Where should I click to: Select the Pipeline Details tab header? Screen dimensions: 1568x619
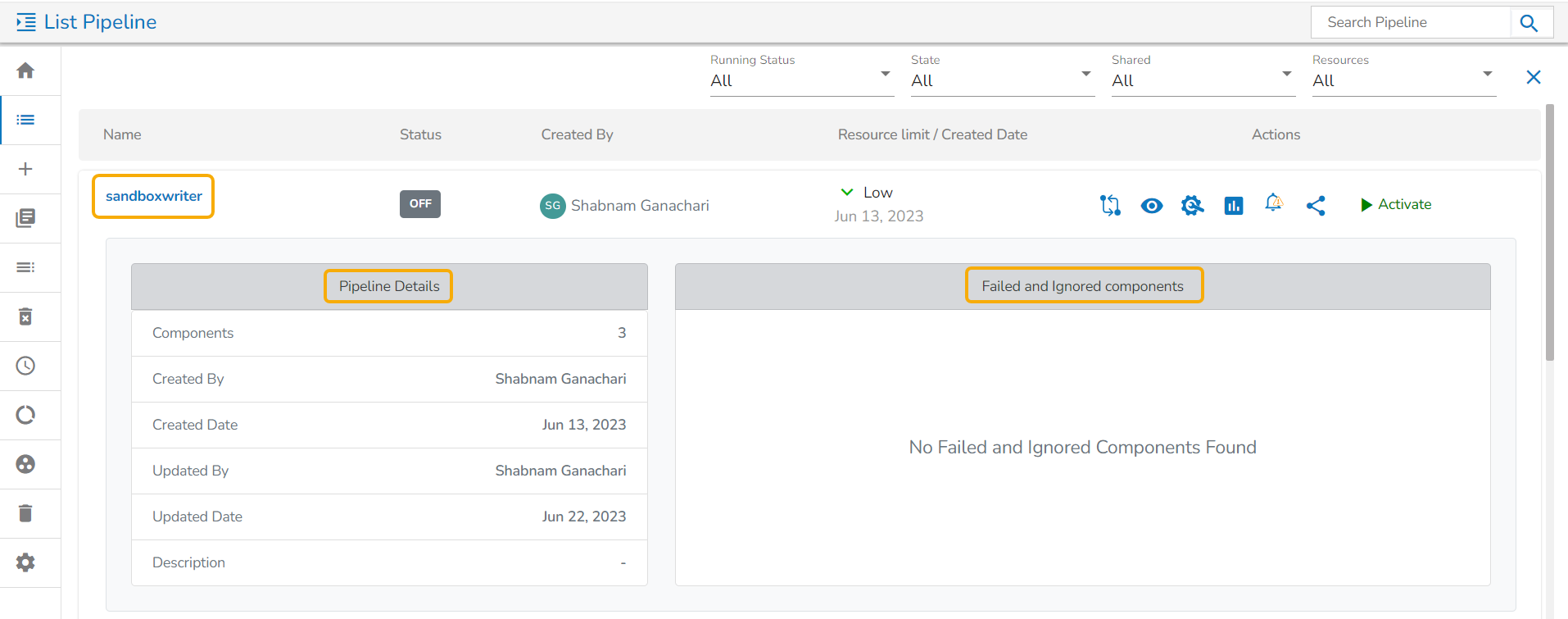click(x=388, y=286)
